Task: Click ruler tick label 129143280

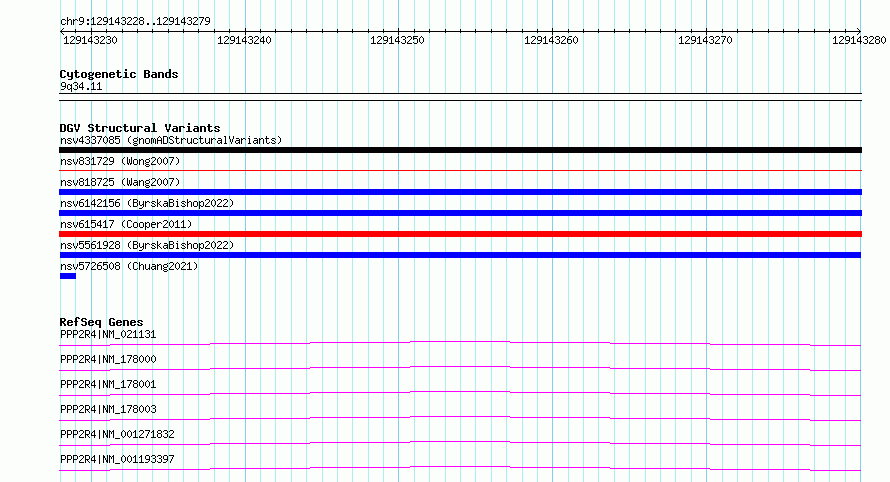Action: [859, 40]
